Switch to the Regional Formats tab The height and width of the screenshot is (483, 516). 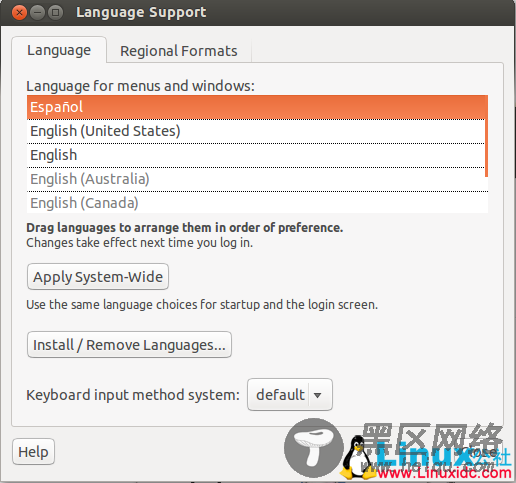[x=179, y=51]
